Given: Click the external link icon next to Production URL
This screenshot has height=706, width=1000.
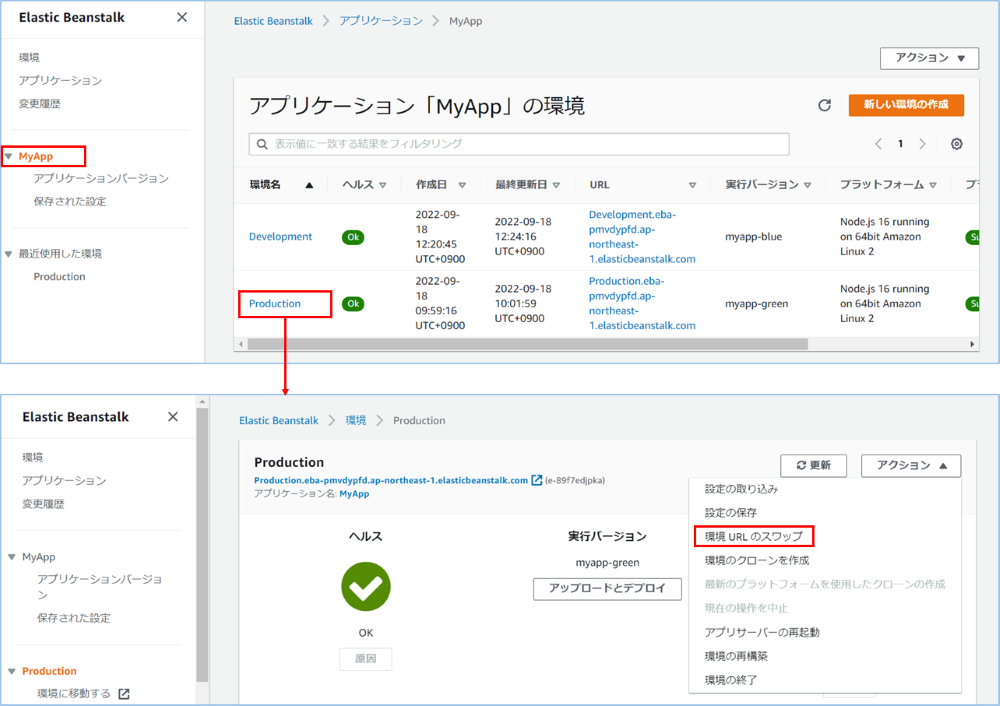Looking at the screenshot, I should click(x=537, y=480).
